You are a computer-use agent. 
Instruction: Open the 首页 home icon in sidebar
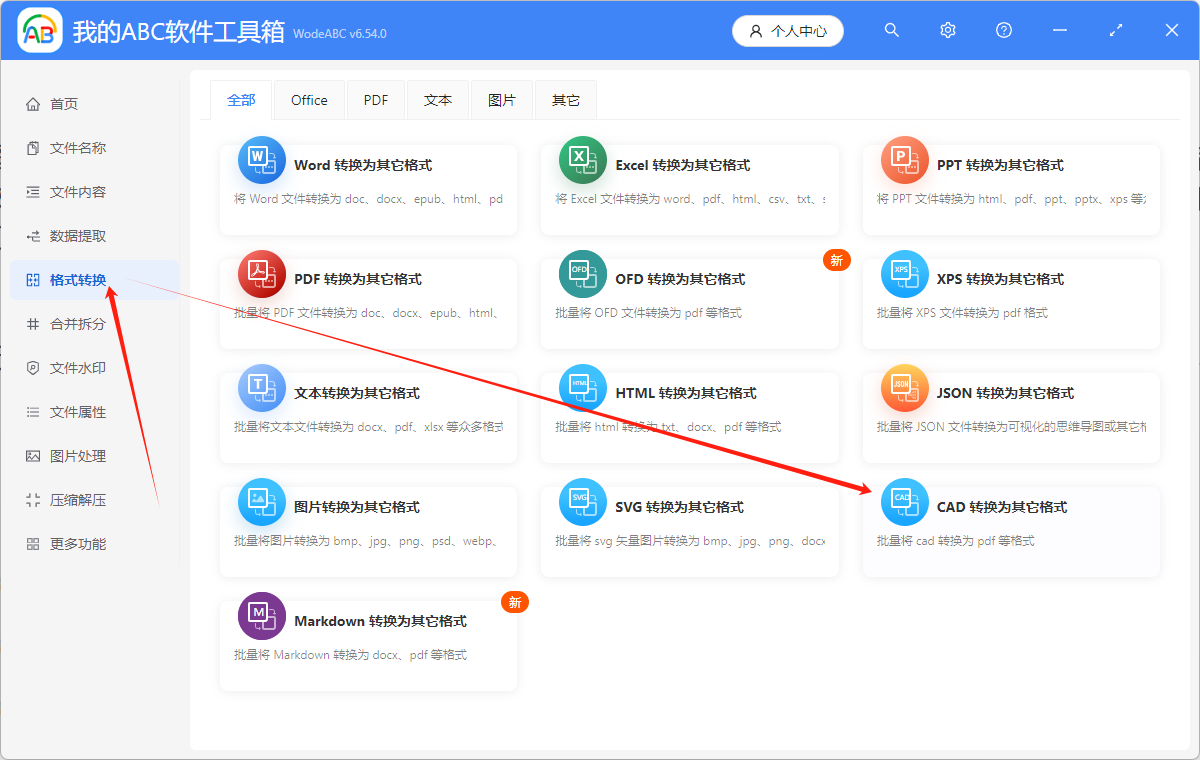click(x=34, y=103)
